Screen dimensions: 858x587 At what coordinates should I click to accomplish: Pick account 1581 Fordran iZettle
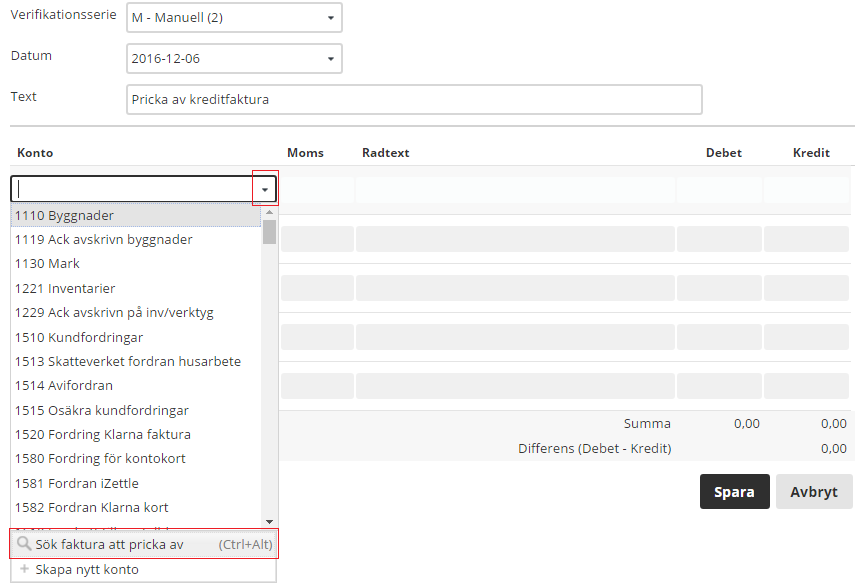click(x=136, y=483)
